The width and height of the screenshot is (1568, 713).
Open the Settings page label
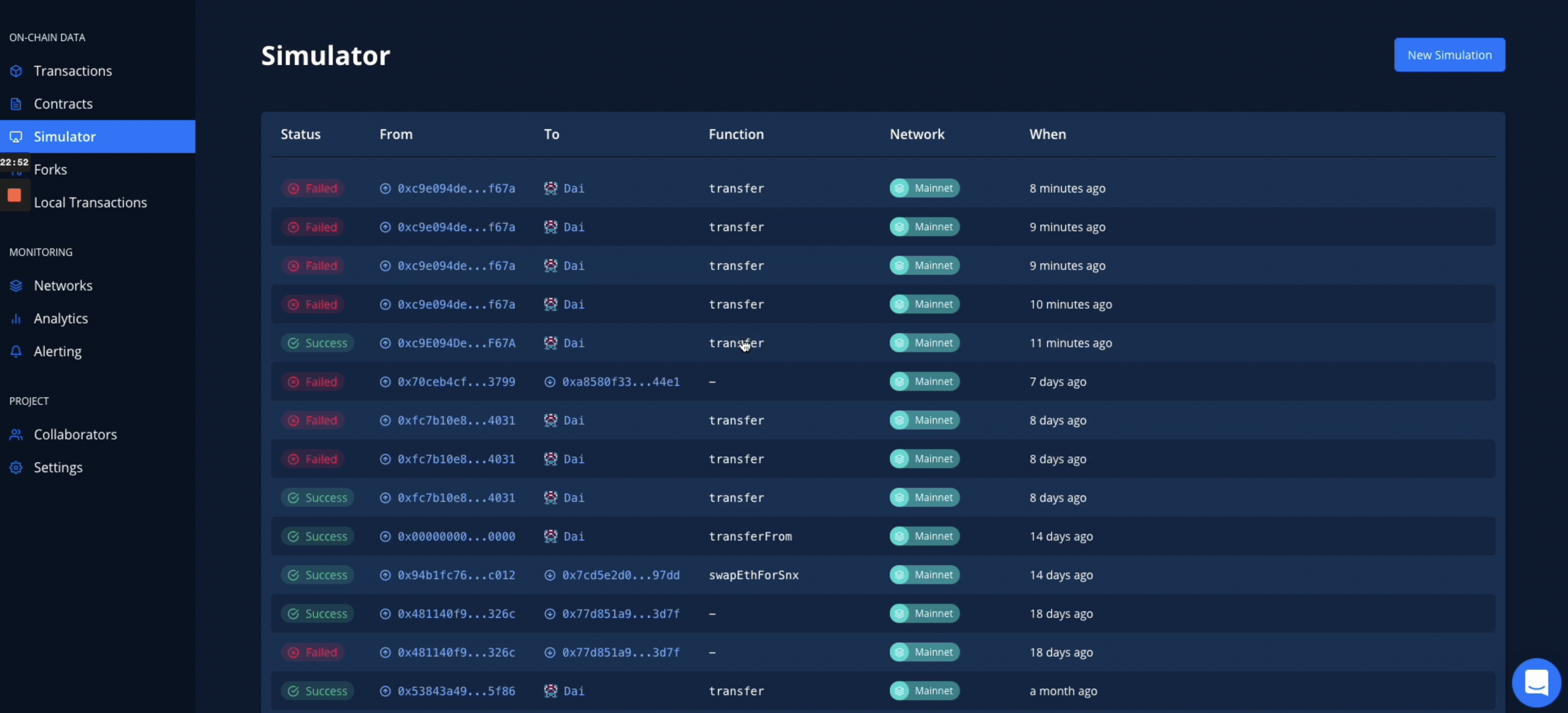59,467
